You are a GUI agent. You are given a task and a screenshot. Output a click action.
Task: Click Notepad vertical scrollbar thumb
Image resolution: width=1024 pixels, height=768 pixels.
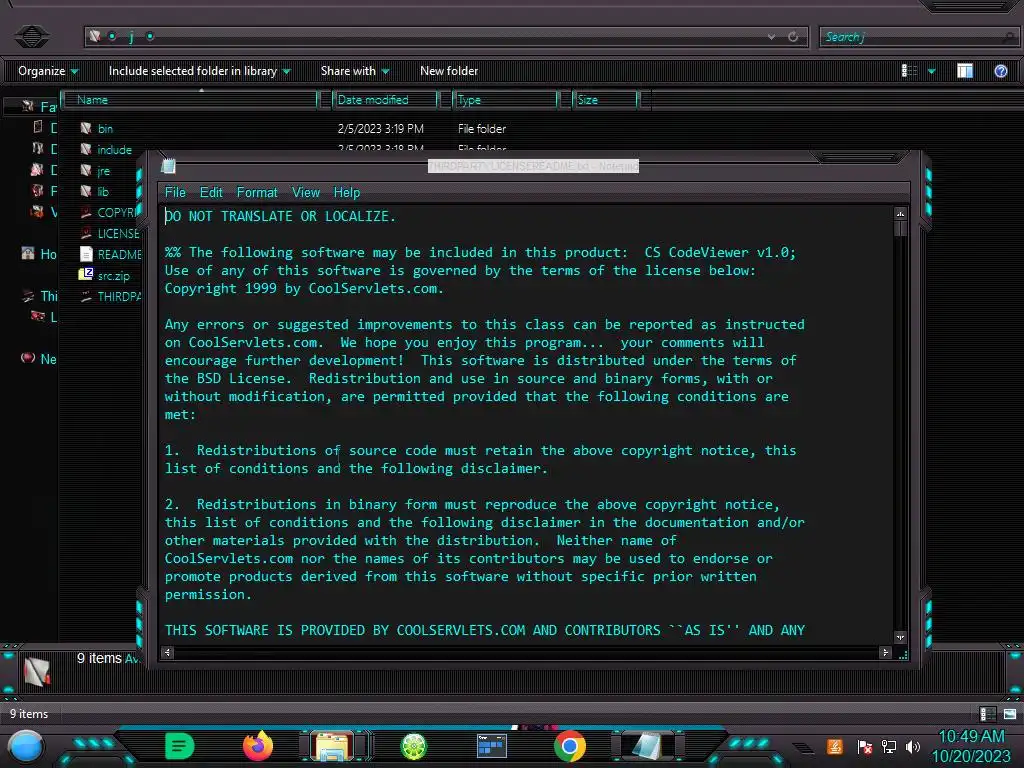point(901,229)
